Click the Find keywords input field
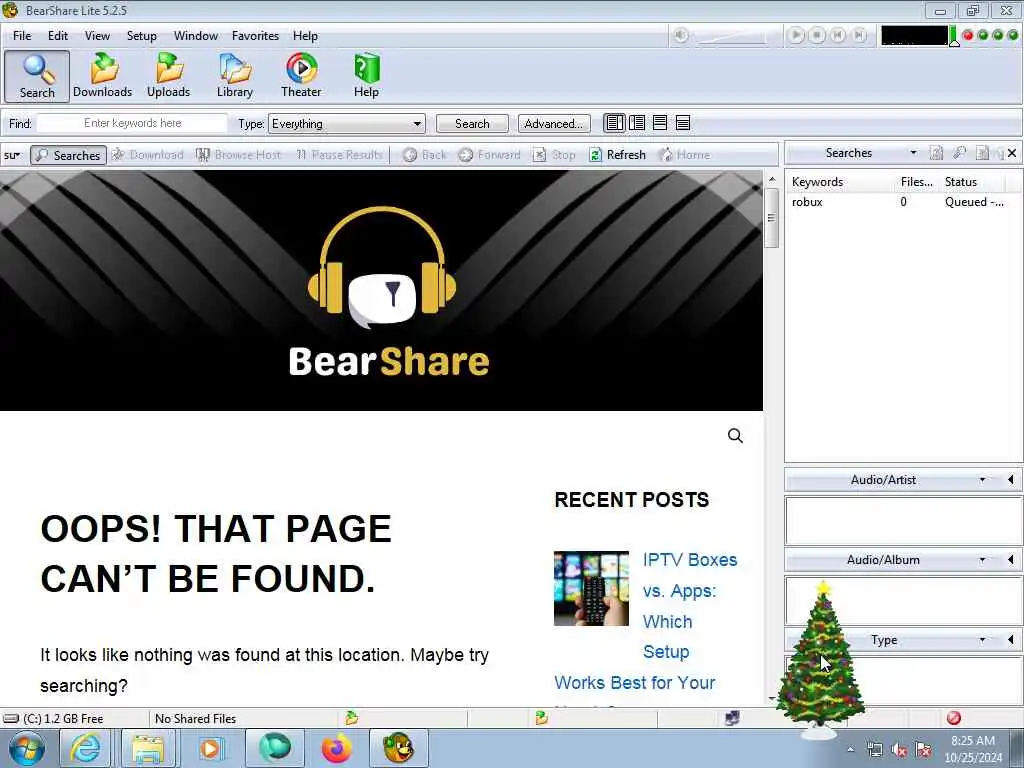Viewport: 1024px width, 768px height. click(133, 123)
